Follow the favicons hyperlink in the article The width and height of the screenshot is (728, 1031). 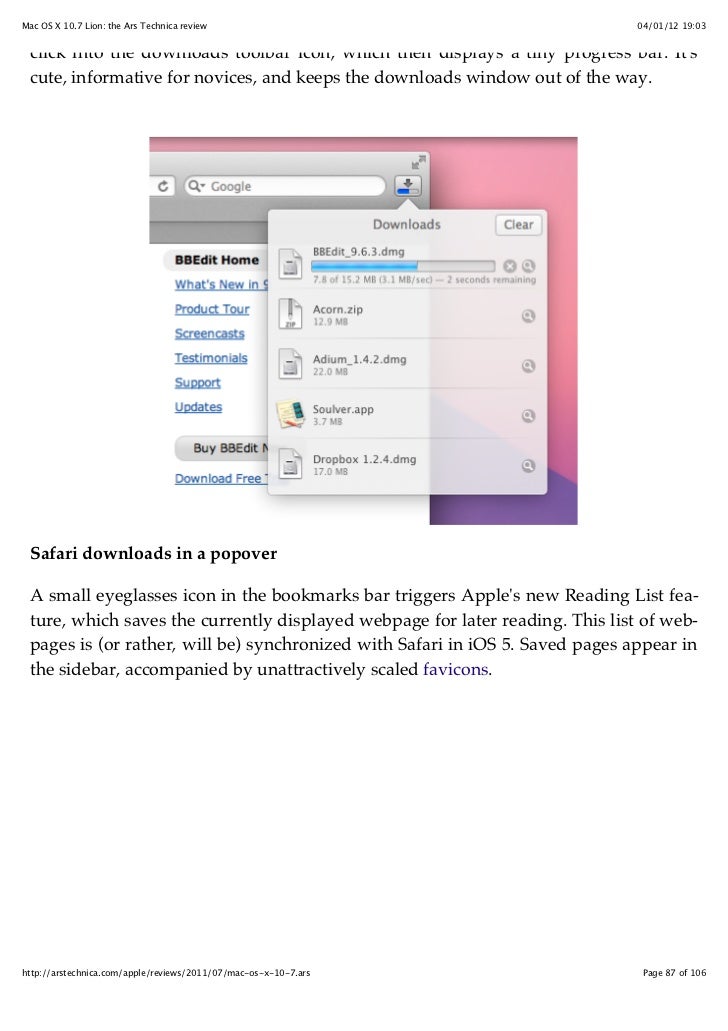coord(456,669)
